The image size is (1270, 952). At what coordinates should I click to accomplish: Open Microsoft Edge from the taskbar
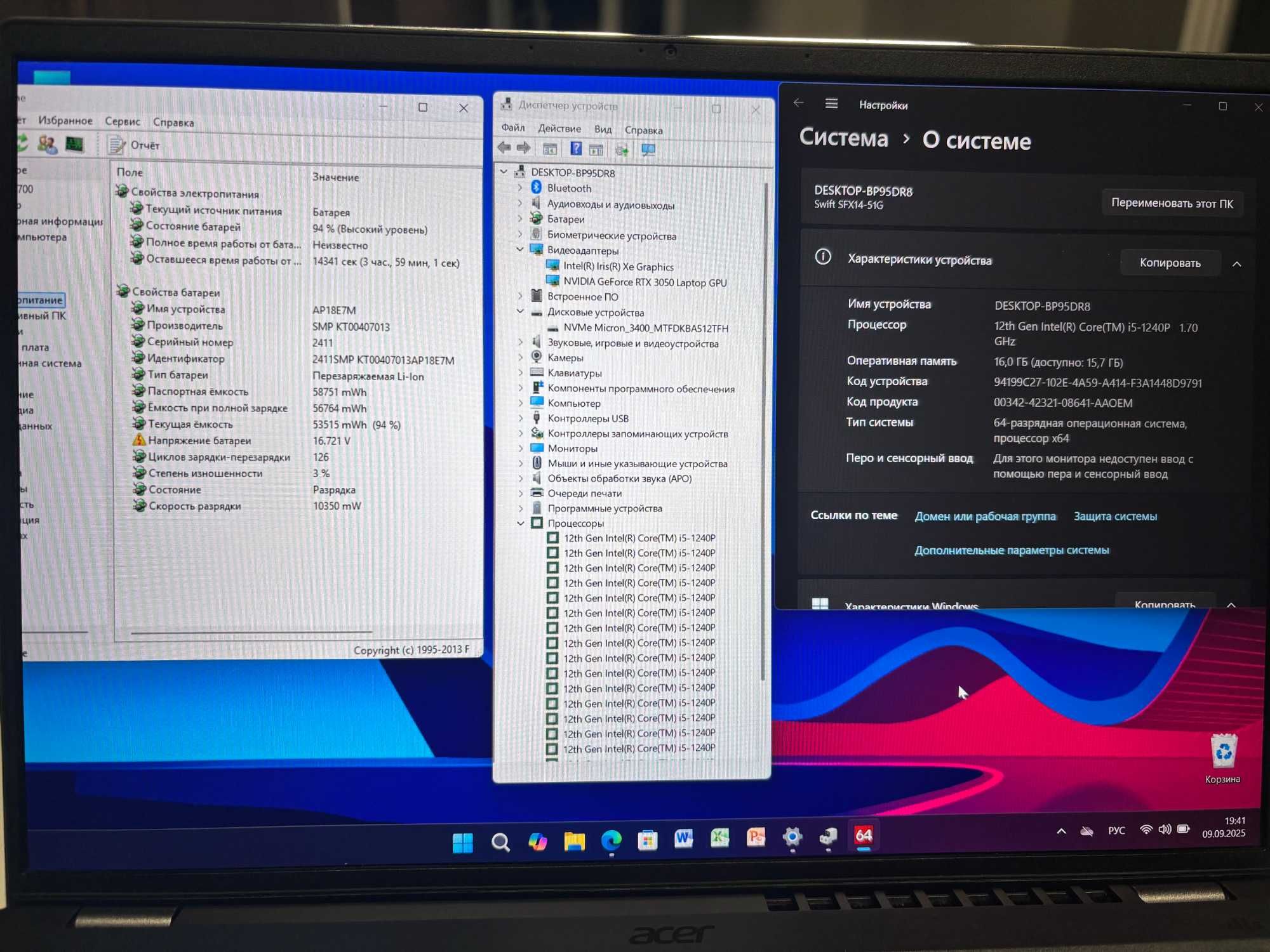tap(611, 841)
